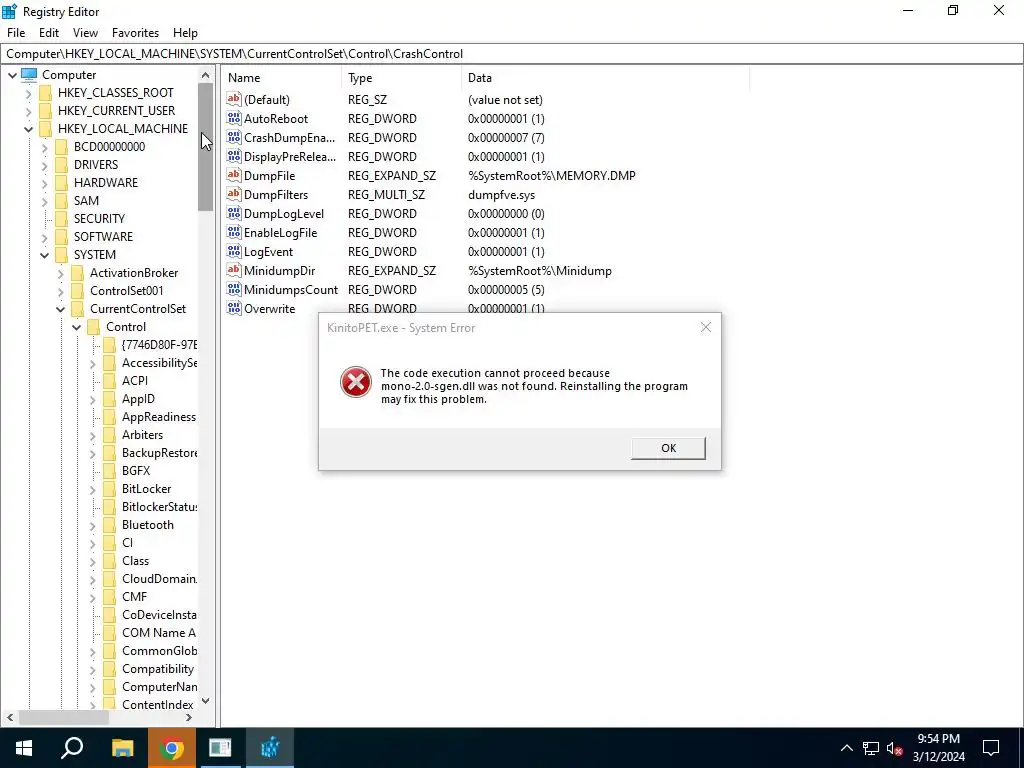Click the tree scroll right arrow

click(x=189, y=717)
